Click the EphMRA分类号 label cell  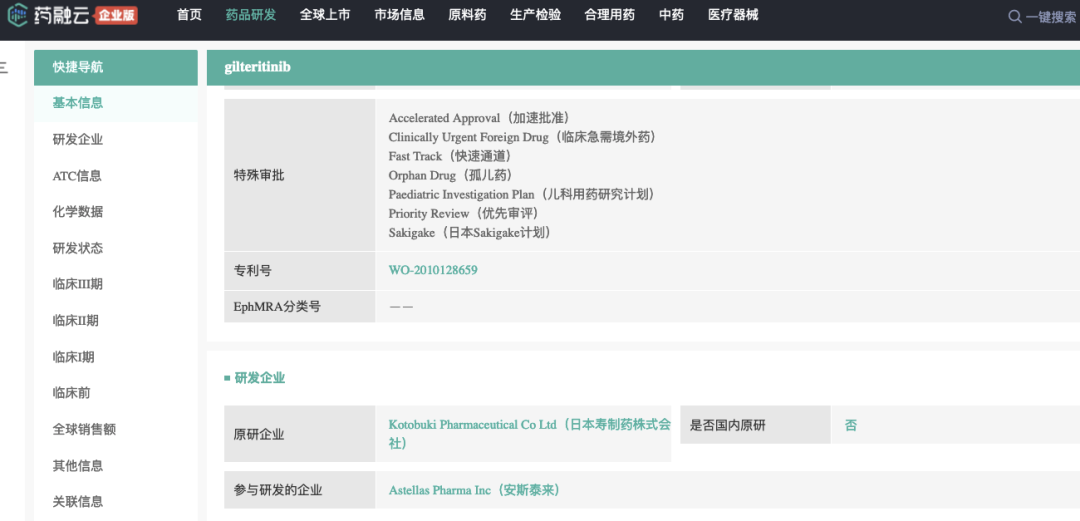tap(300, 307)
